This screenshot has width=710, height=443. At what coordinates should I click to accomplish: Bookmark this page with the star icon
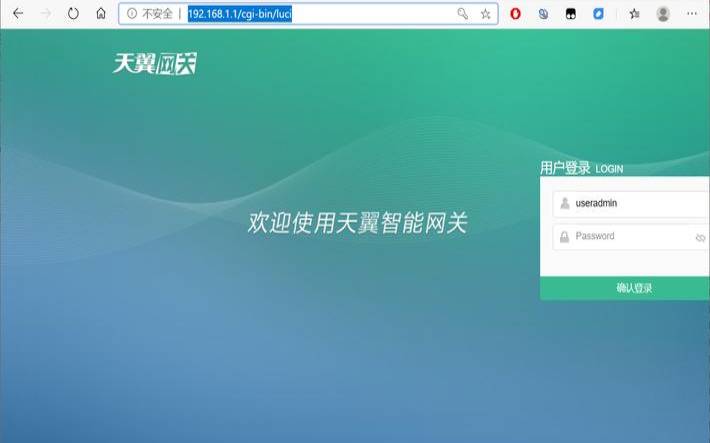tap(485, 14)
